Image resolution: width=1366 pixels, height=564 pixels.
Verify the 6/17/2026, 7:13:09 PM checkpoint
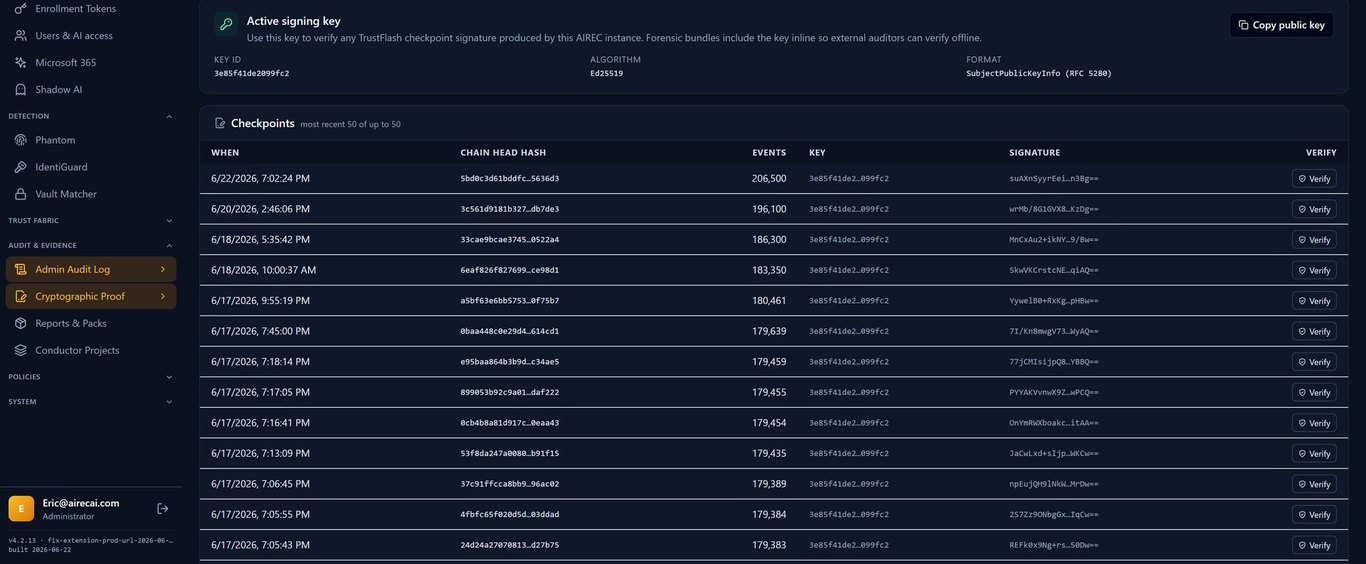(1314, 453)
